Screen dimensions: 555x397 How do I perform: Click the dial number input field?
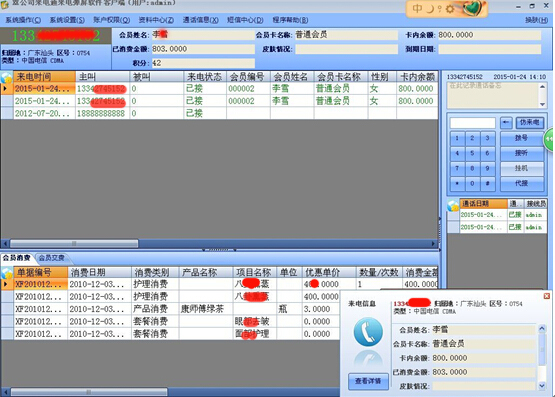point(473,123)
